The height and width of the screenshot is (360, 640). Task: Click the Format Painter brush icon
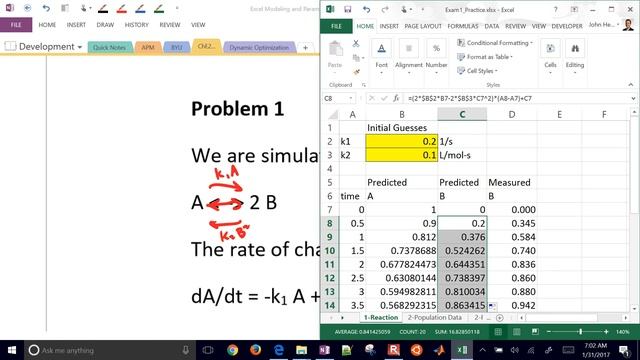(356, 72)
